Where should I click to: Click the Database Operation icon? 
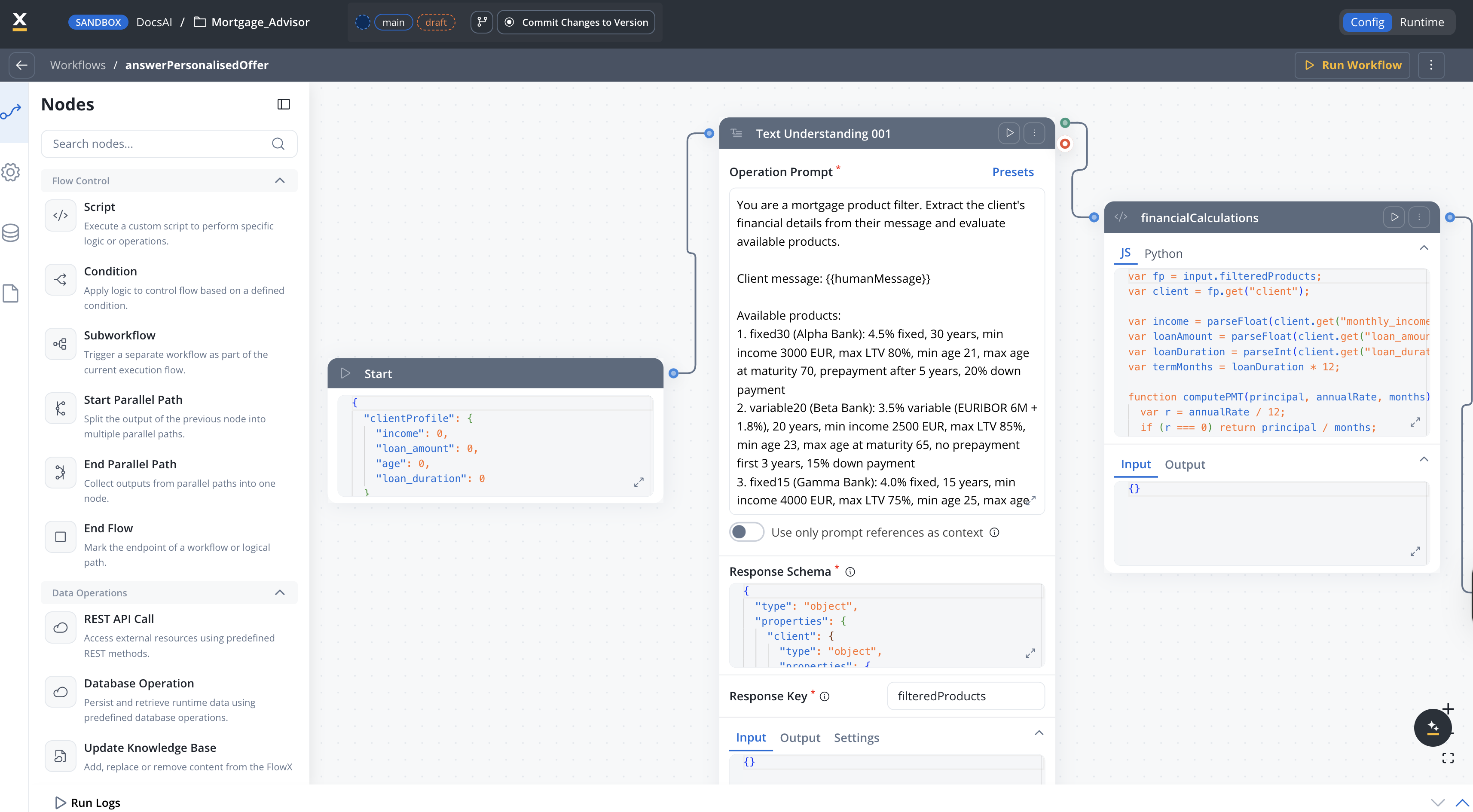point(60,692)
